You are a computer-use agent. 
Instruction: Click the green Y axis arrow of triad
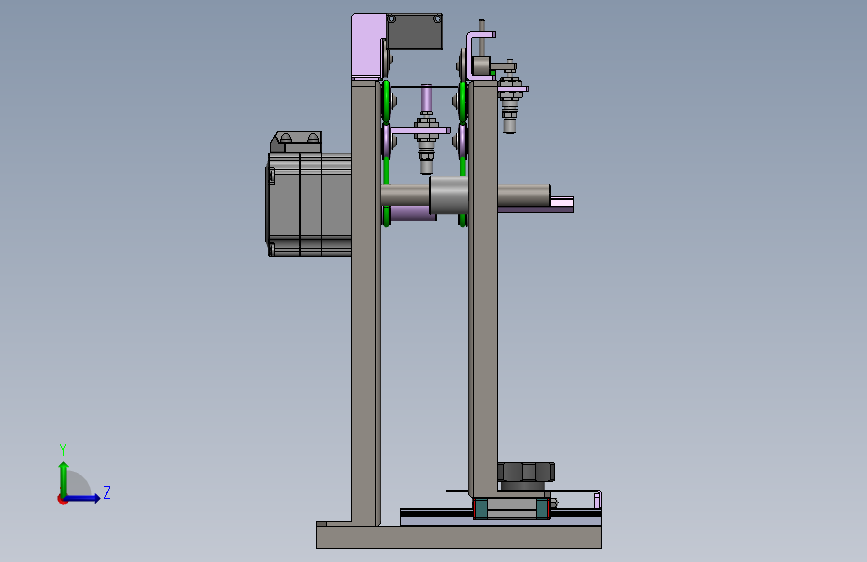tap(64, 479)
